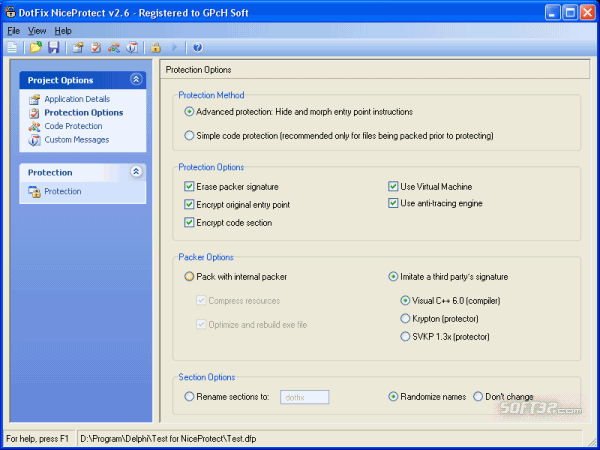Close the NiceProtect window

point(588,13)
